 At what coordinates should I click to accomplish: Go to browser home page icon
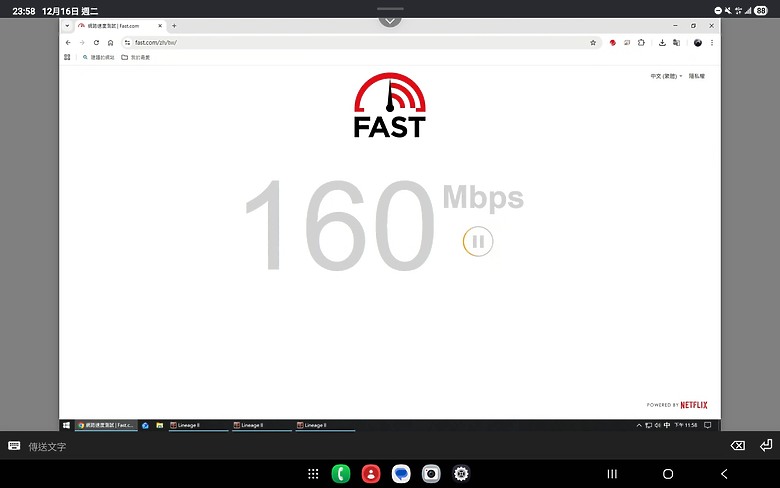[x=110, y=43]
